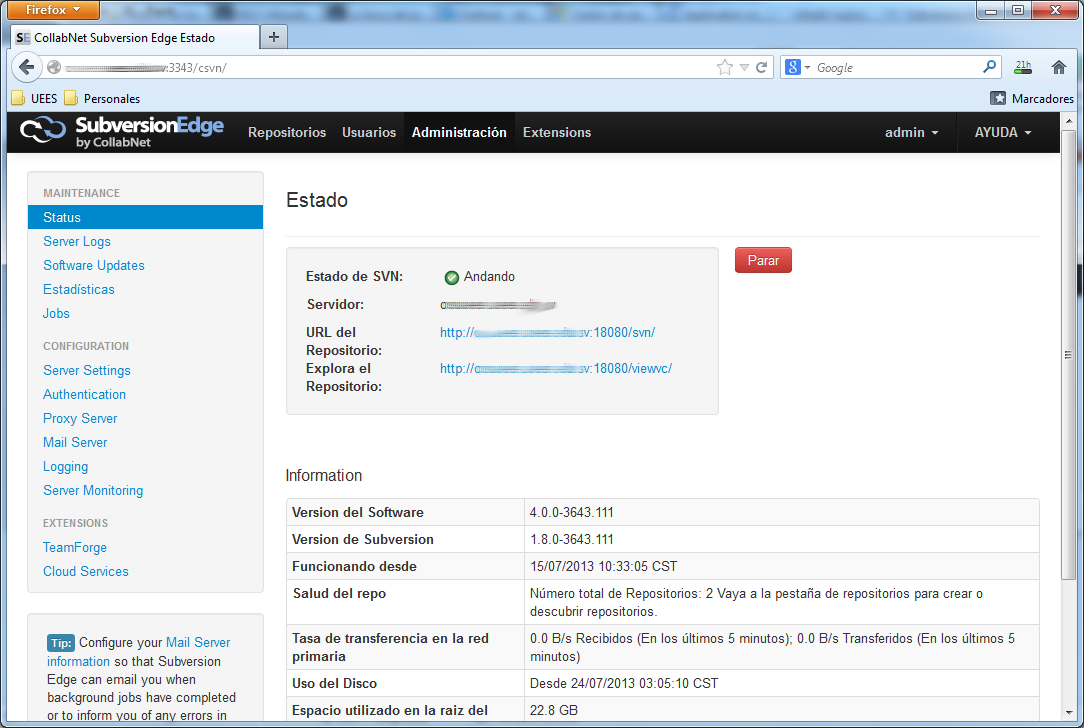This screenshot has height=728, width=1084.
Task: Click the software version value 4.0.0-3643.111
Action: pos(572,512)
